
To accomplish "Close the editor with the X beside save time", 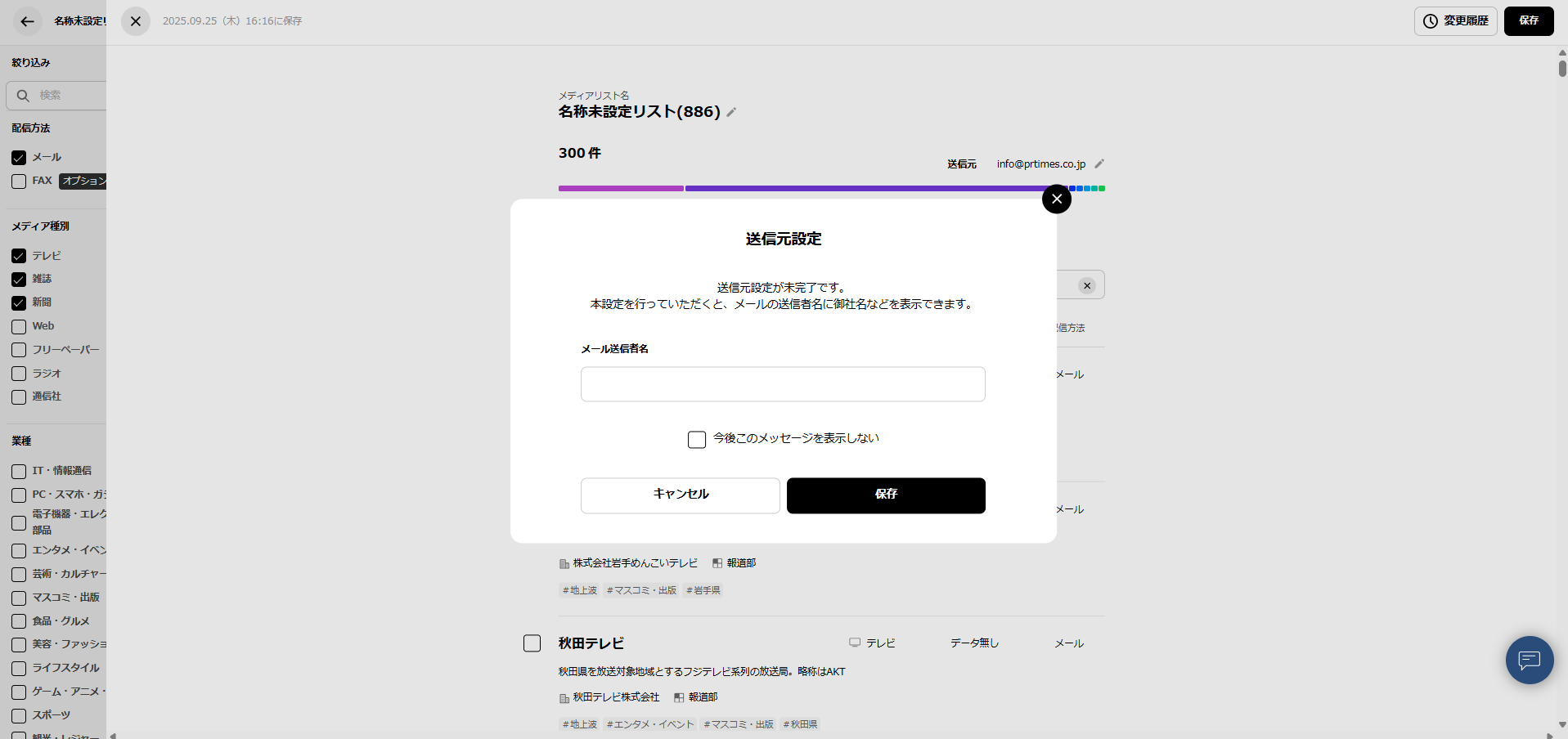I will click(135, 21).
